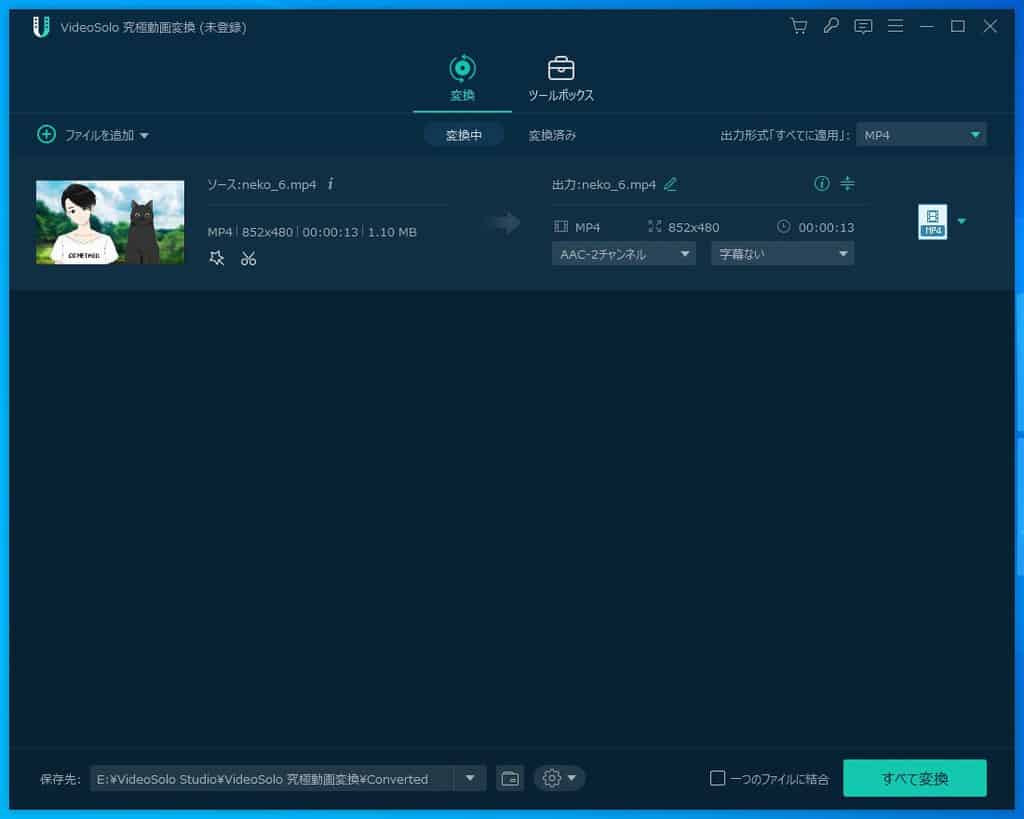
Task: Click the shopping cart purchase icon
Action: (x=798, y=27)
